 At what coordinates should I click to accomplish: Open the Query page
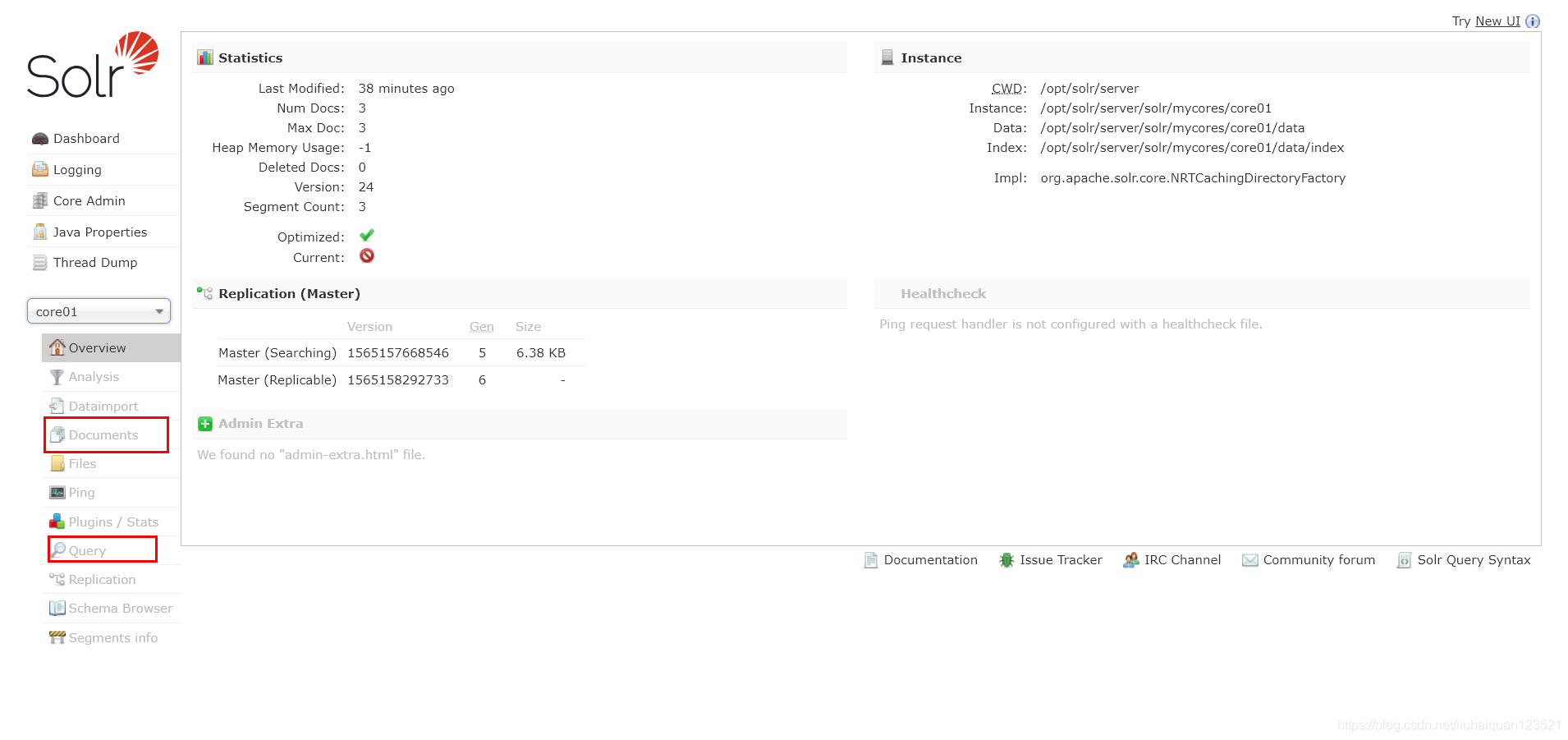87,551
